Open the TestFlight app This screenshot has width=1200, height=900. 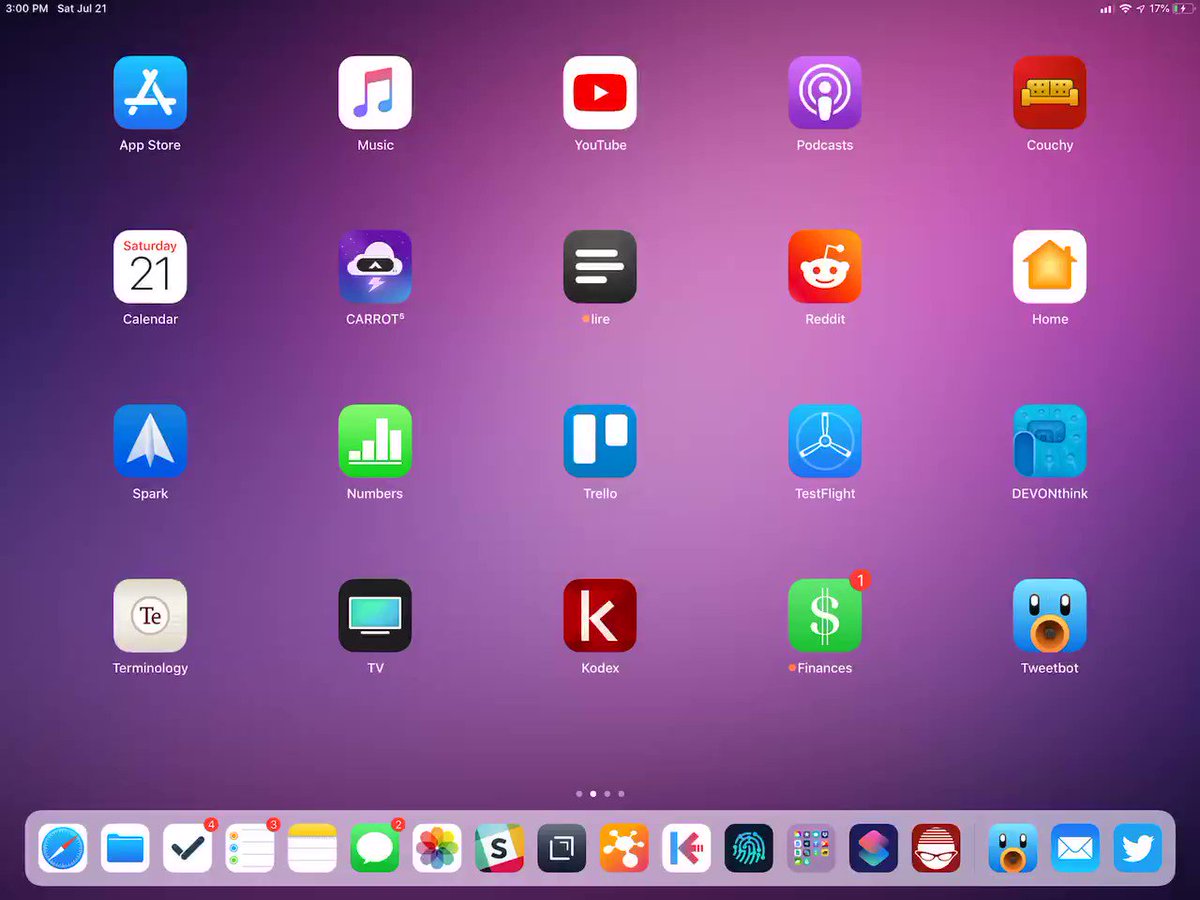[x=825, y=441]
